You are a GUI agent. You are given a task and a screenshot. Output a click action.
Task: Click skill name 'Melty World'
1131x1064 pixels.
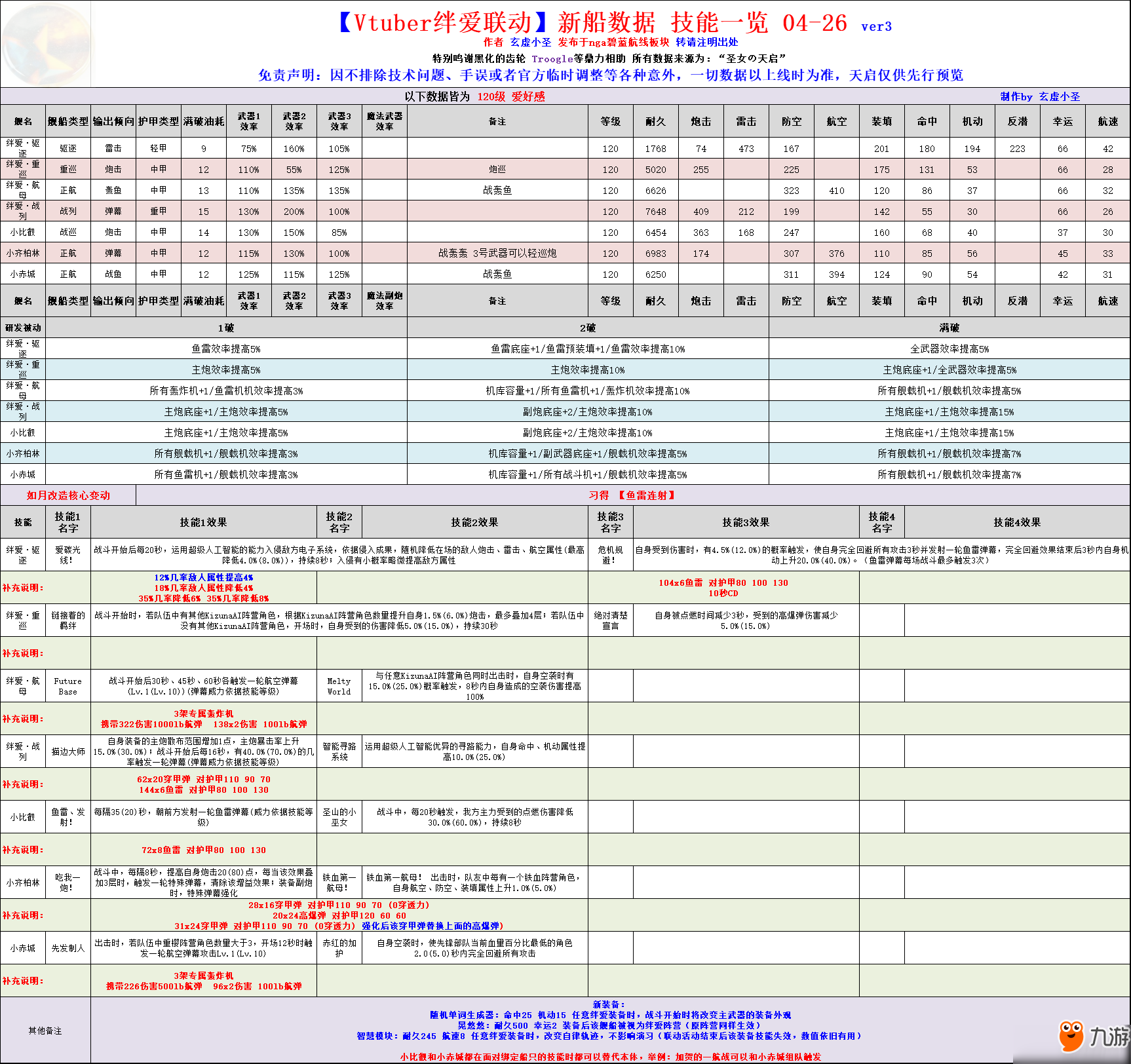click(339, 686)
